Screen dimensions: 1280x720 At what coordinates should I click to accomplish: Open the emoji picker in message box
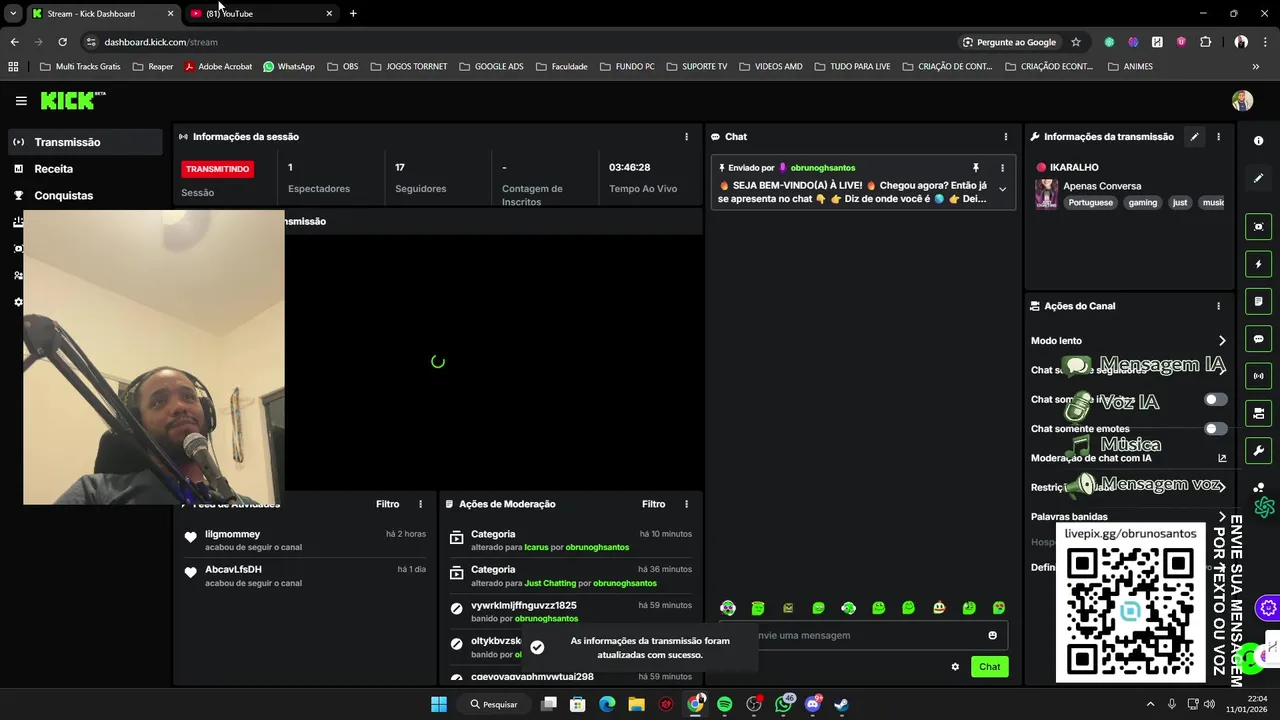click(992, 635)
